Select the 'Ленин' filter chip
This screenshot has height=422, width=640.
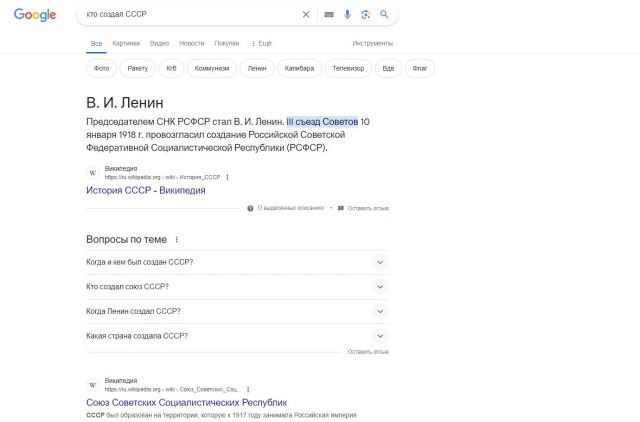257,68
